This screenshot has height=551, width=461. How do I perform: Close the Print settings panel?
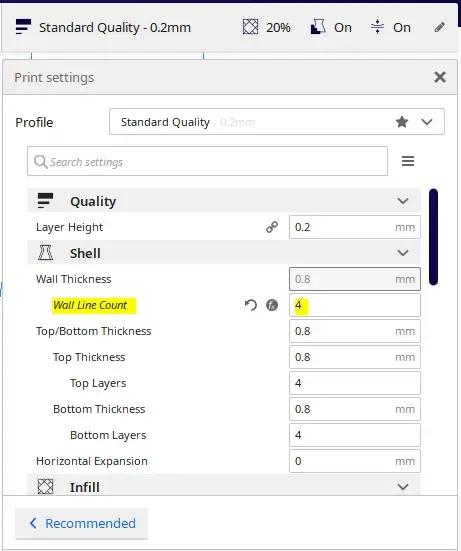click(440, 77)
